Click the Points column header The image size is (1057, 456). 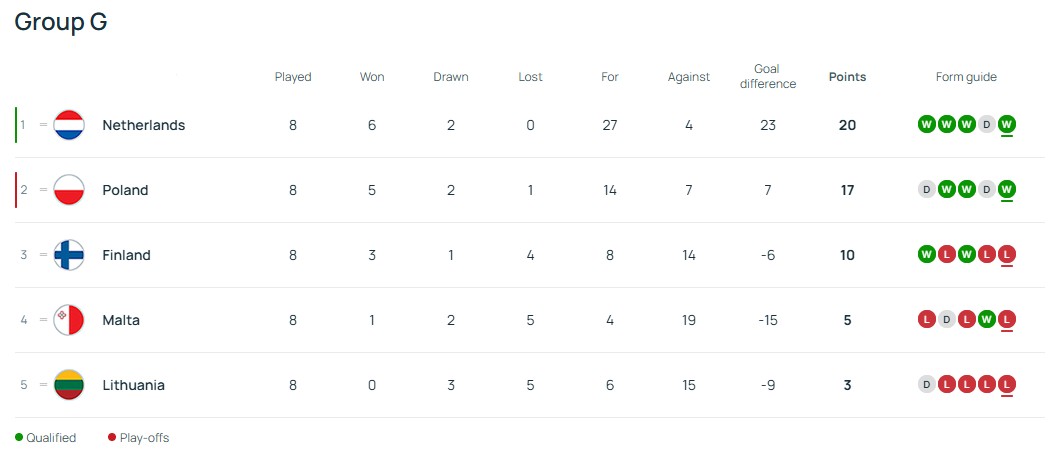(847, 77)
